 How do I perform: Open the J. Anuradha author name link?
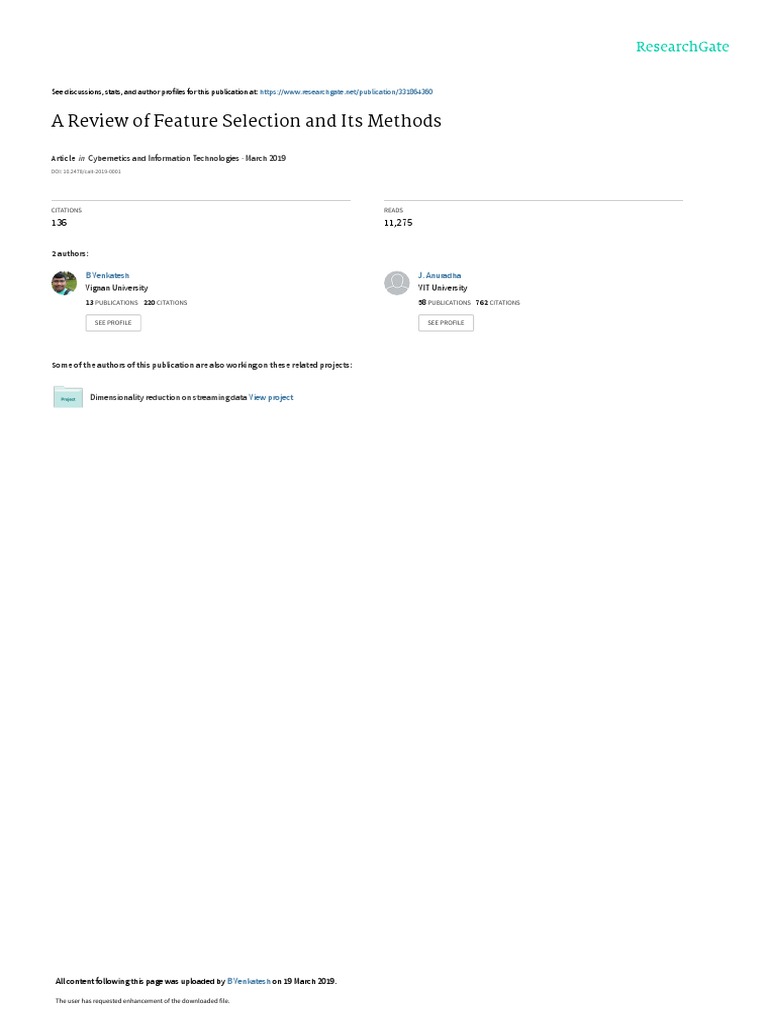coord(440,276)
